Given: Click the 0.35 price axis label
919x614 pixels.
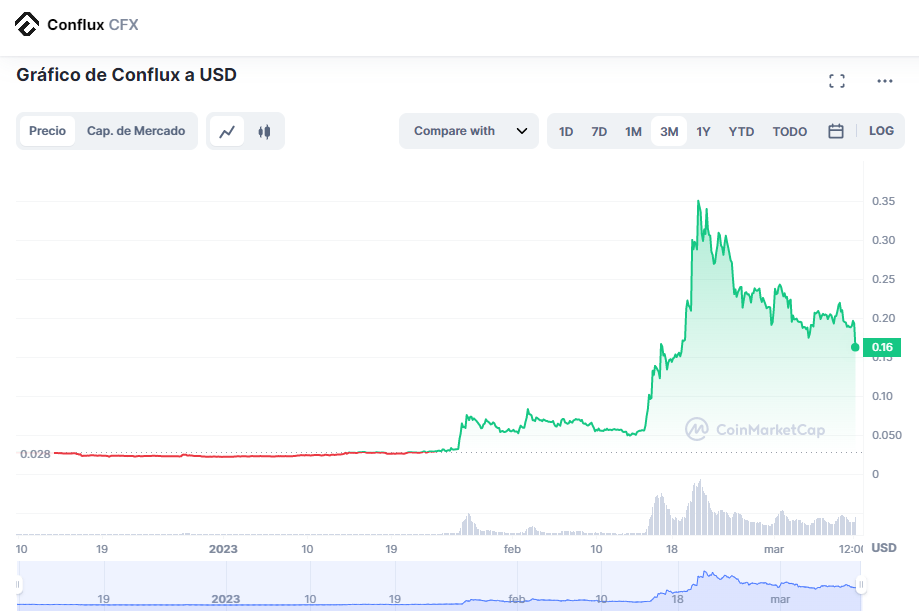Looking at the screenshot, I should coord(883,201).
